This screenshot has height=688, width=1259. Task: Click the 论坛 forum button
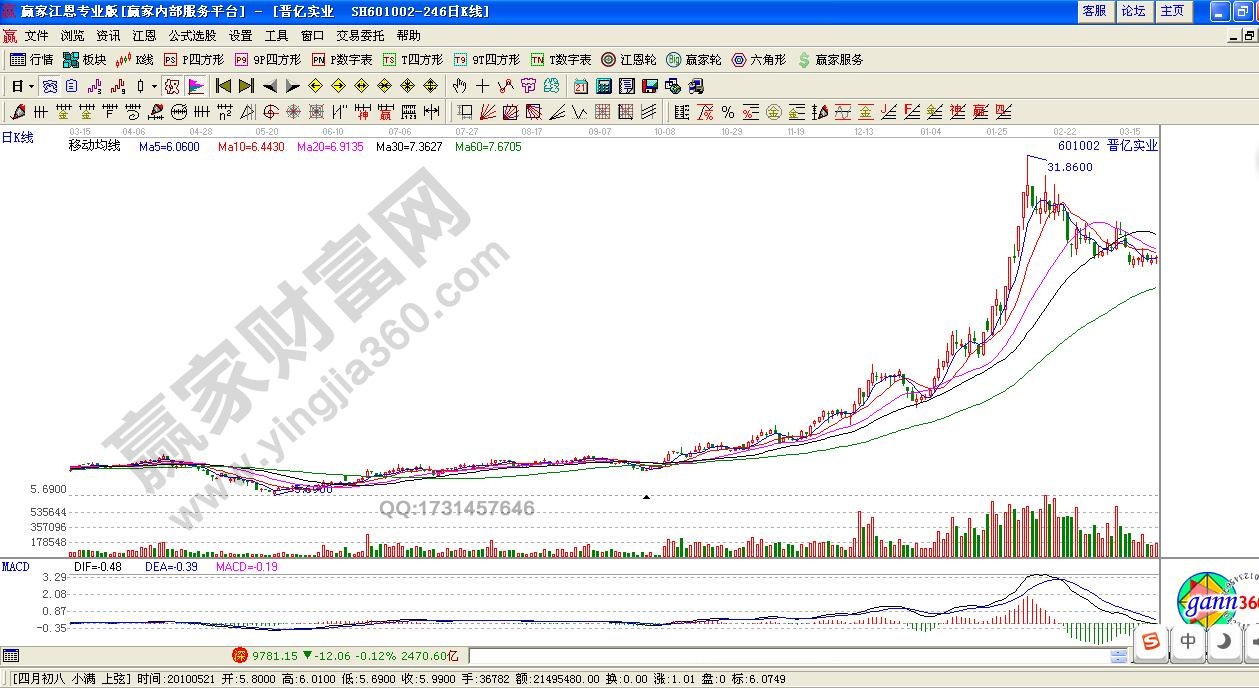1133,11
